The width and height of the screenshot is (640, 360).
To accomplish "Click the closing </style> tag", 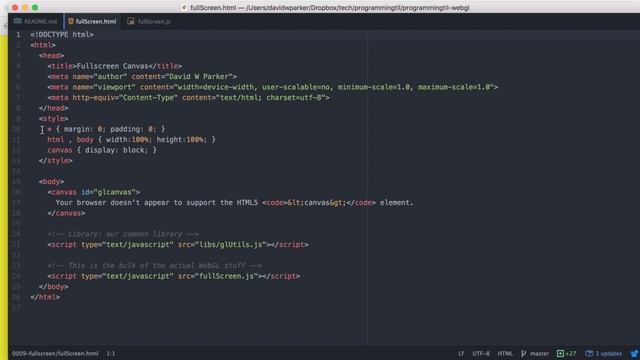I will (x=56, y=160).
